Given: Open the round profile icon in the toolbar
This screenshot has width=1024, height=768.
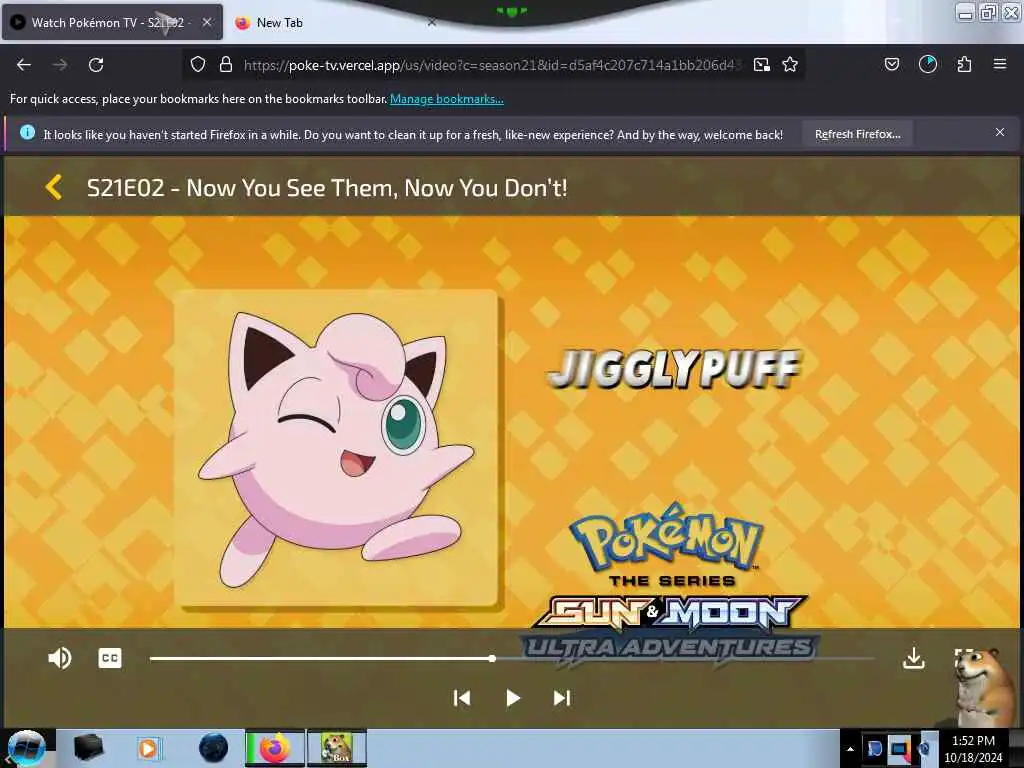Looking at the screenshot, I should click(928, 64).
